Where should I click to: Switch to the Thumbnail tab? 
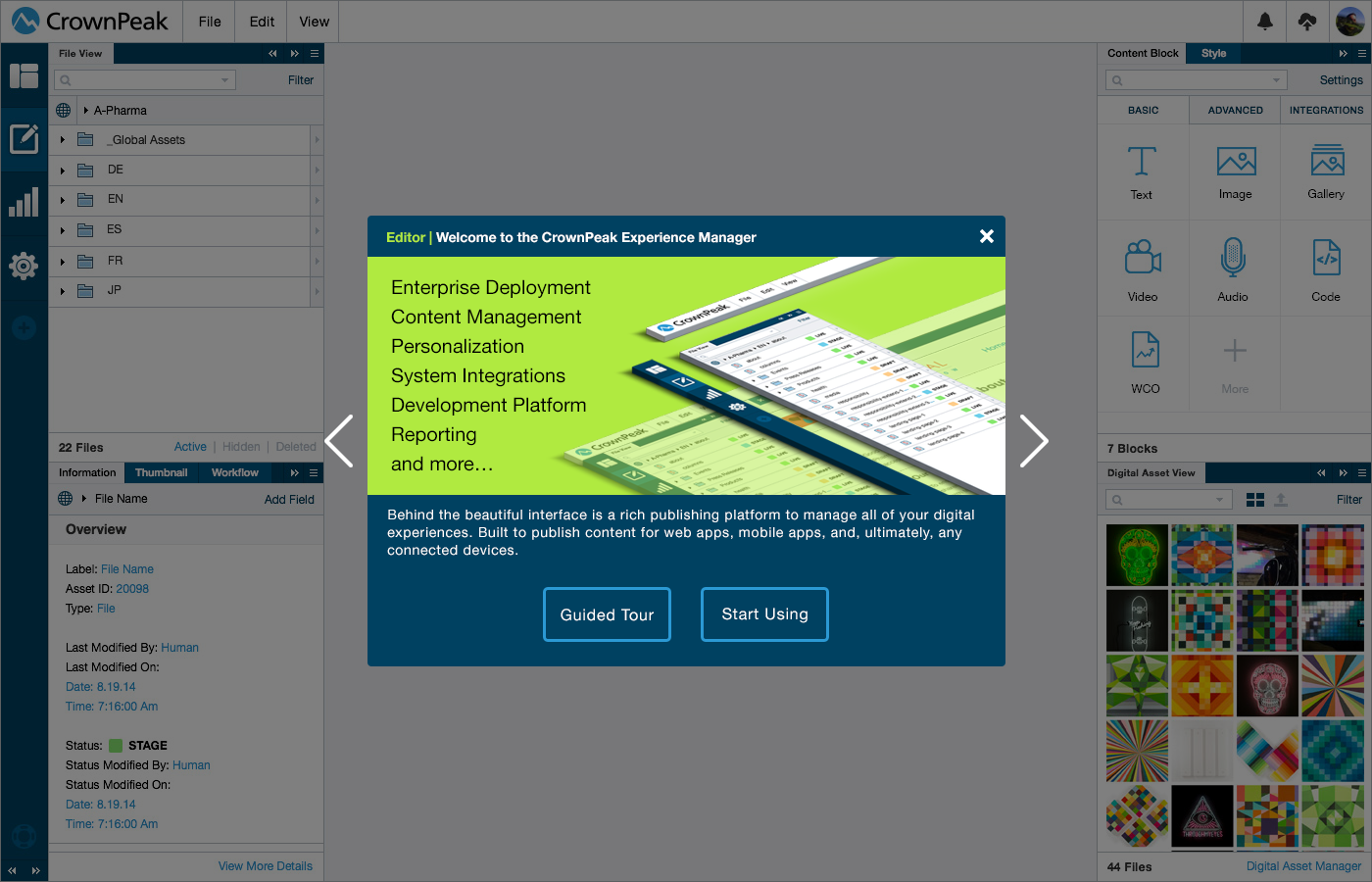[x=161, y=473]
